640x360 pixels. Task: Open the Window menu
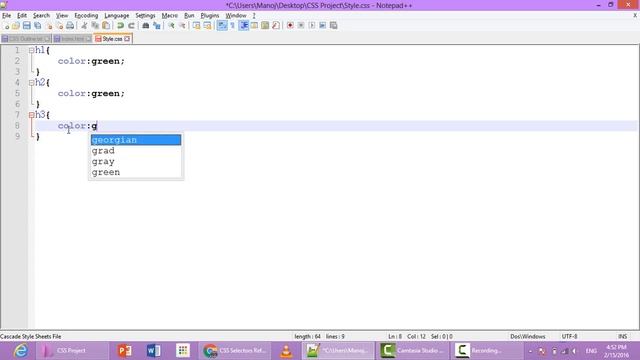click(x=236, y=16)
